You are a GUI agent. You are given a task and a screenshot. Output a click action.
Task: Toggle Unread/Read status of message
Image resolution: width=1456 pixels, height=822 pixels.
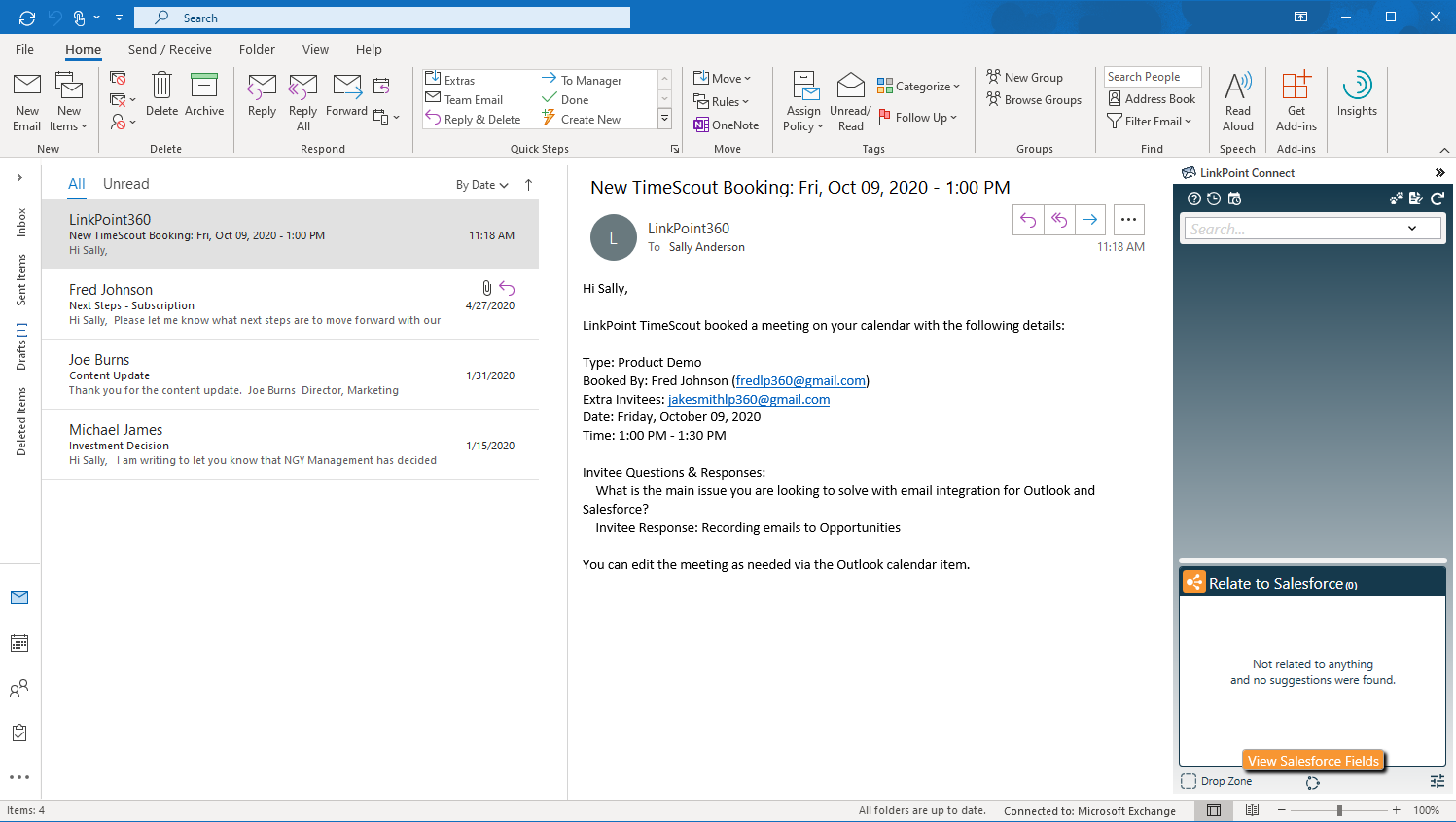pyautogui.click(x=850, y=101)
